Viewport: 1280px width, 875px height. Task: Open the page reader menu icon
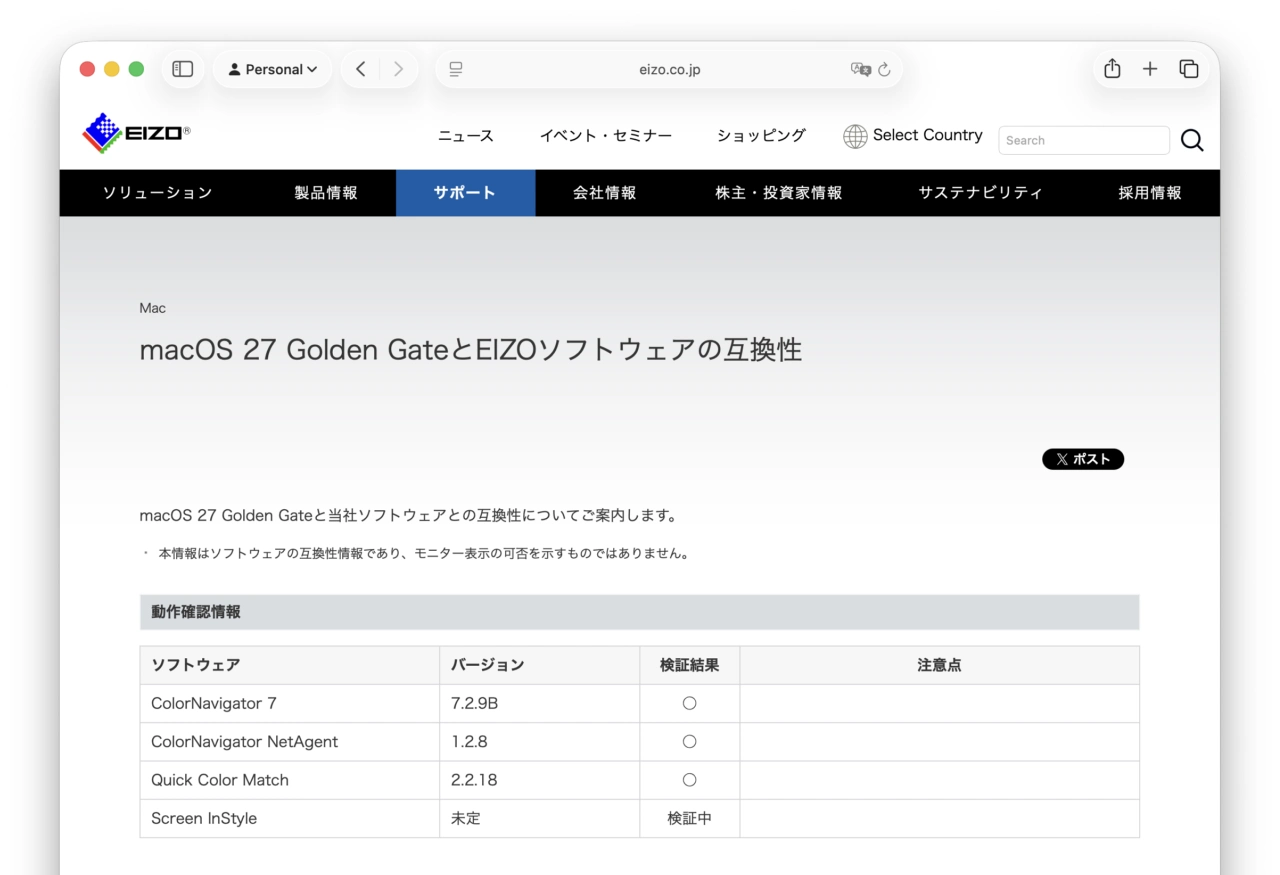(456, 69)
